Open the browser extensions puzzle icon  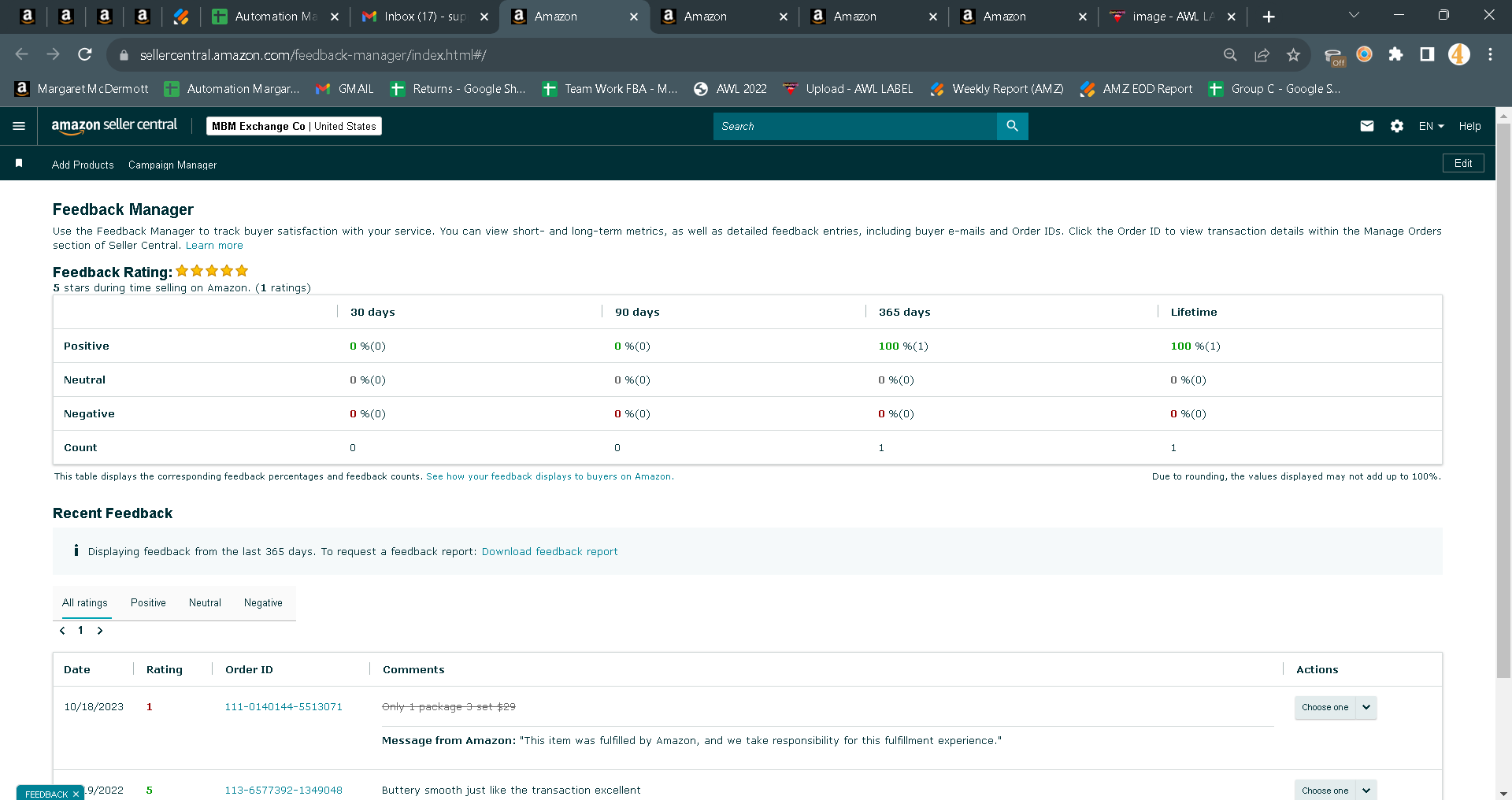click(1395, 54)
